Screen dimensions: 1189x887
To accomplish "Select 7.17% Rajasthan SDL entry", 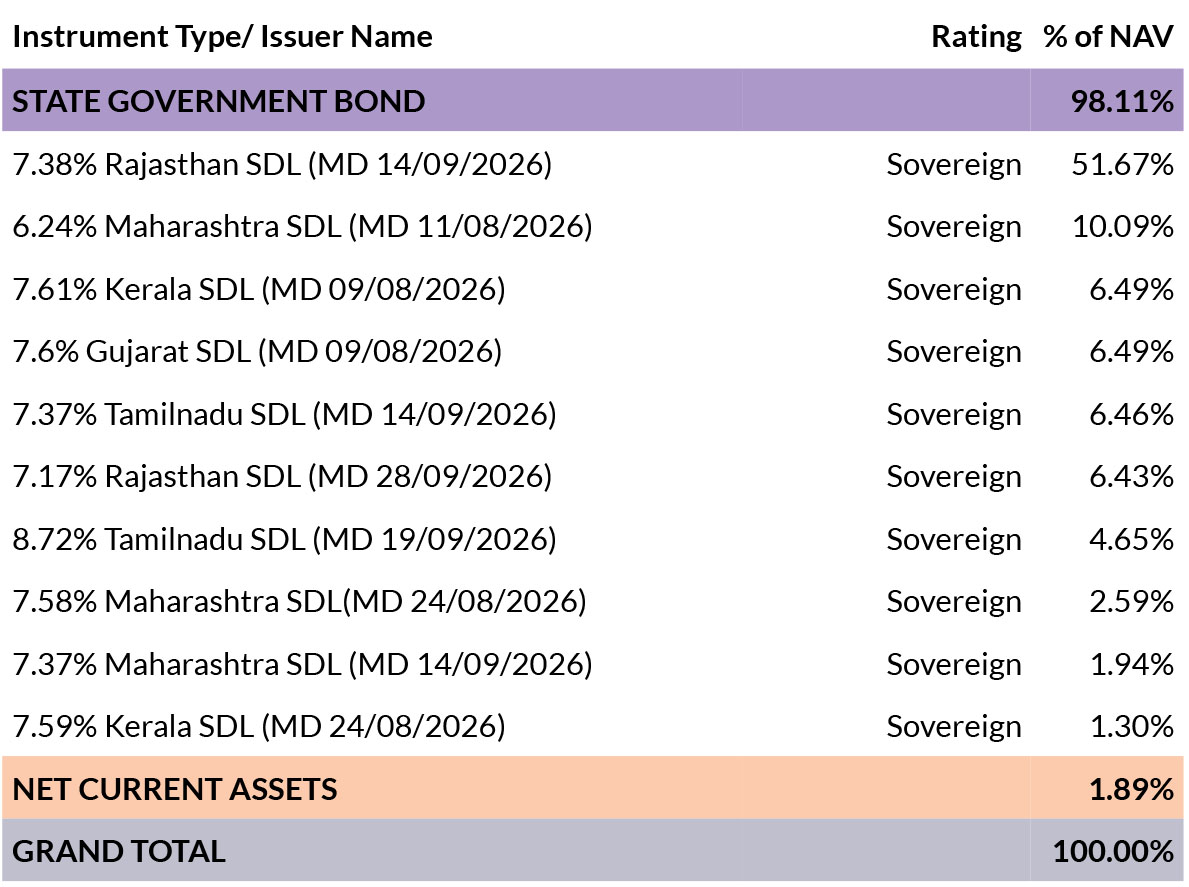I will 282,477.
